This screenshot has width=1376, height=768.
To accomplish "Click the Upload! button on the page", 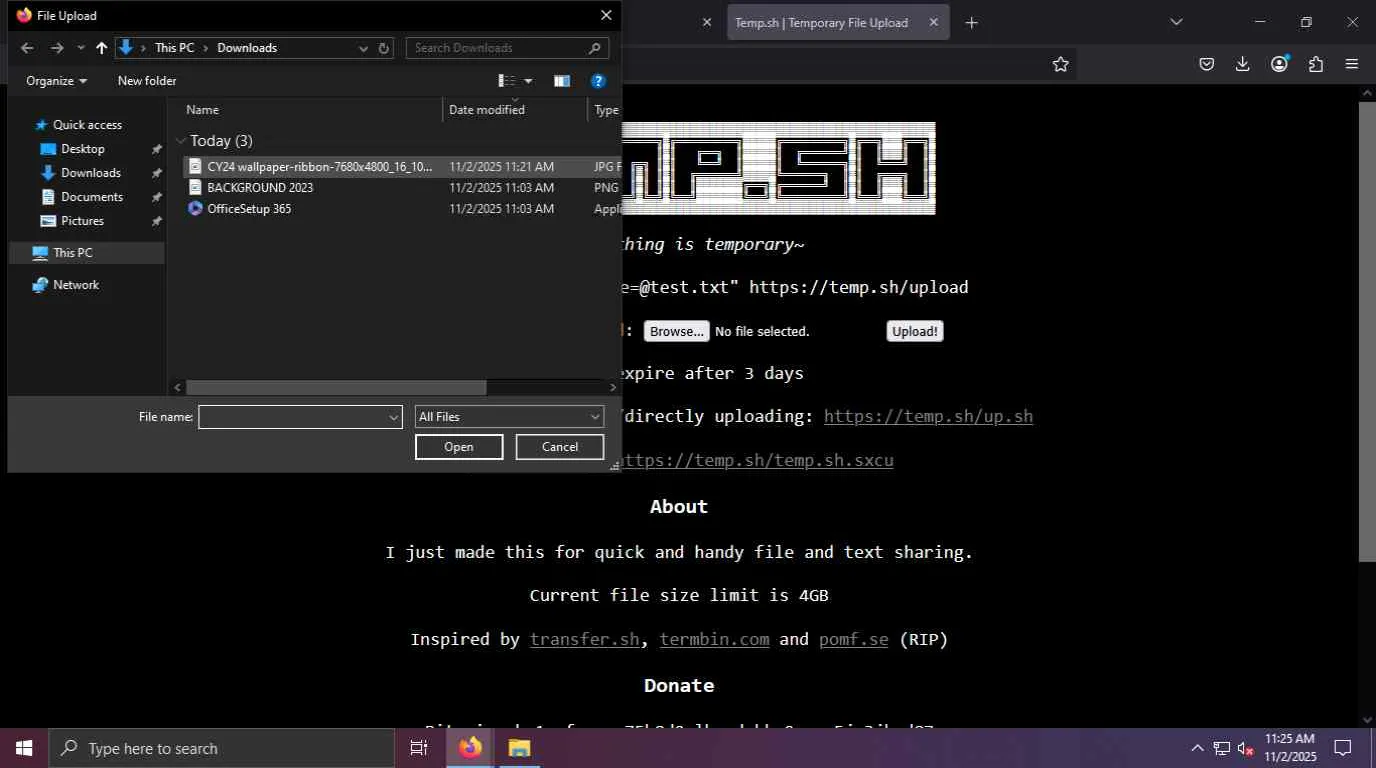I will coord(915,332).
